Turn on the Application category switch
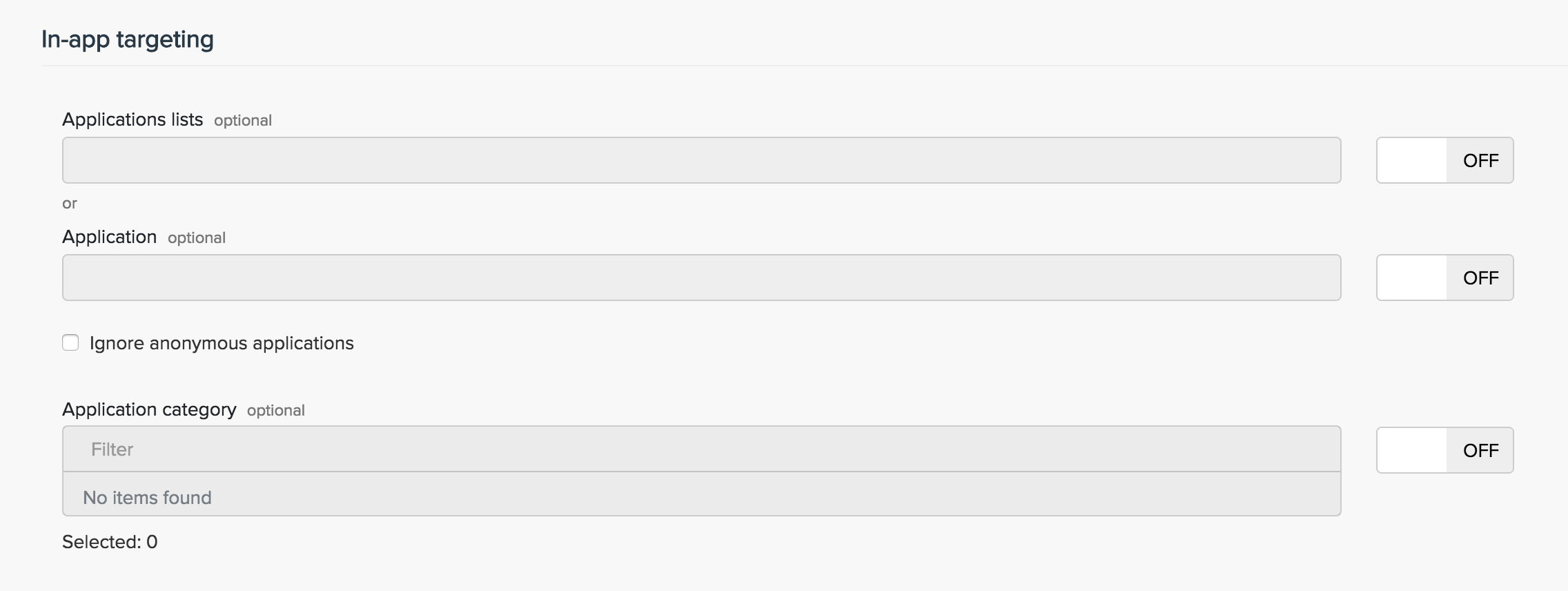The height and width of the screenshot is (591, 1568). 1444,450
